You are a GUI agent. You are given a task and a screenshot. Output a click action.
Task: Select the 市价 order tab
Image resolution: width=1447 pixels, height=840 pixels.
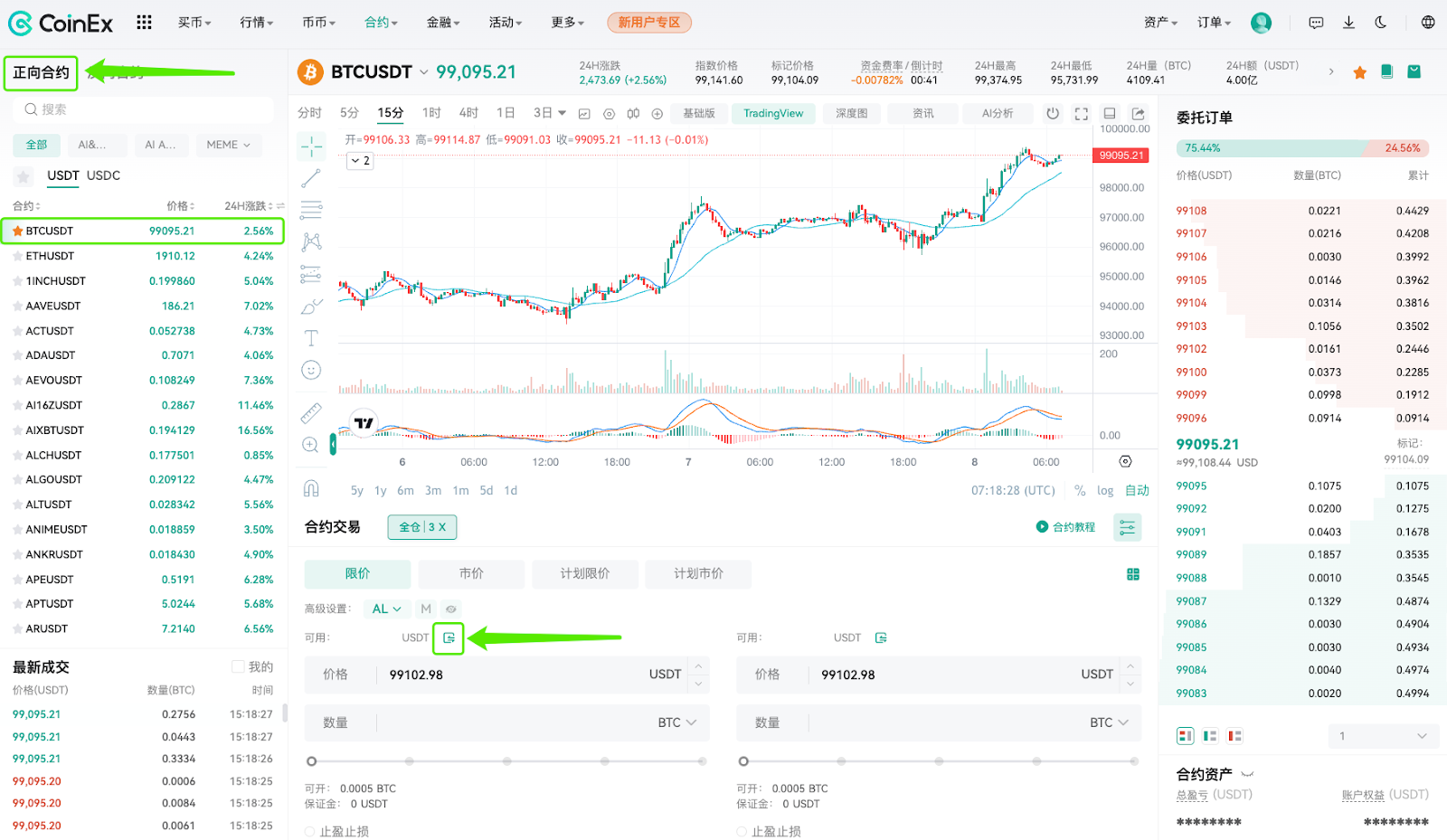(x=471, y=574)
